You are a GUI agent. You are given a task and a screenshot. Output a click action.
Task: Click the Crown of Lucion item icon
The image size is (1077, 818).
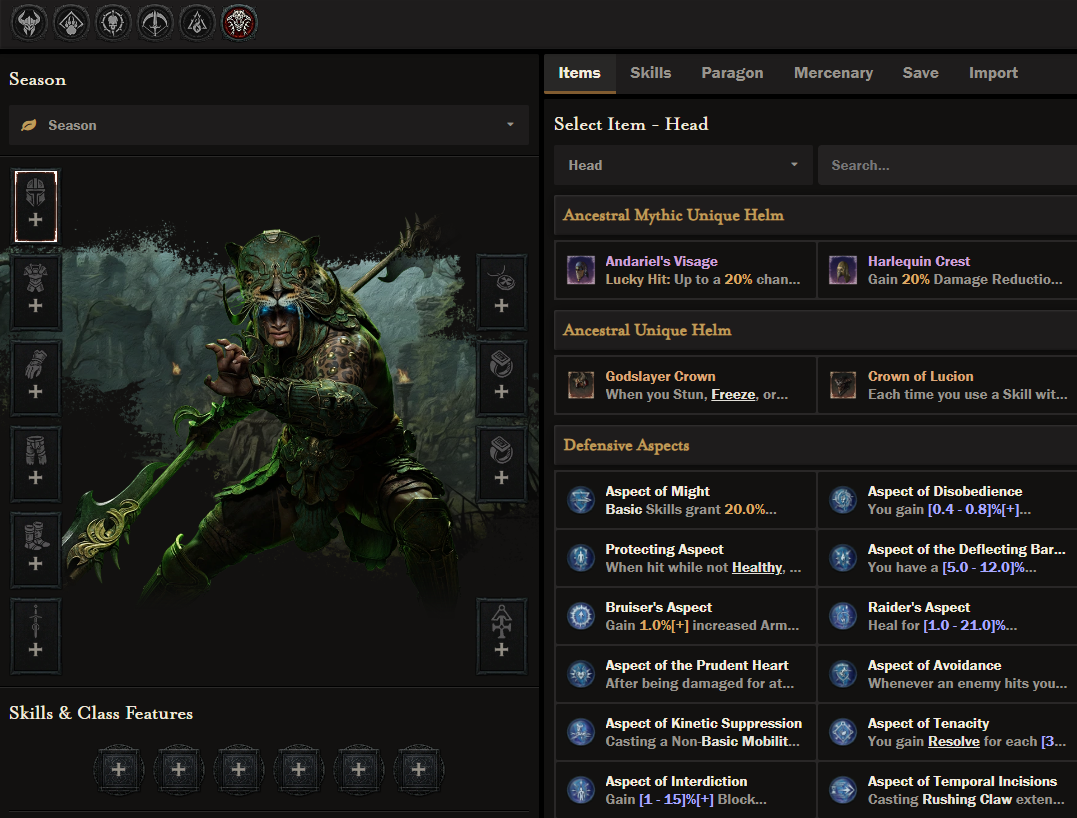pos(843,385)
